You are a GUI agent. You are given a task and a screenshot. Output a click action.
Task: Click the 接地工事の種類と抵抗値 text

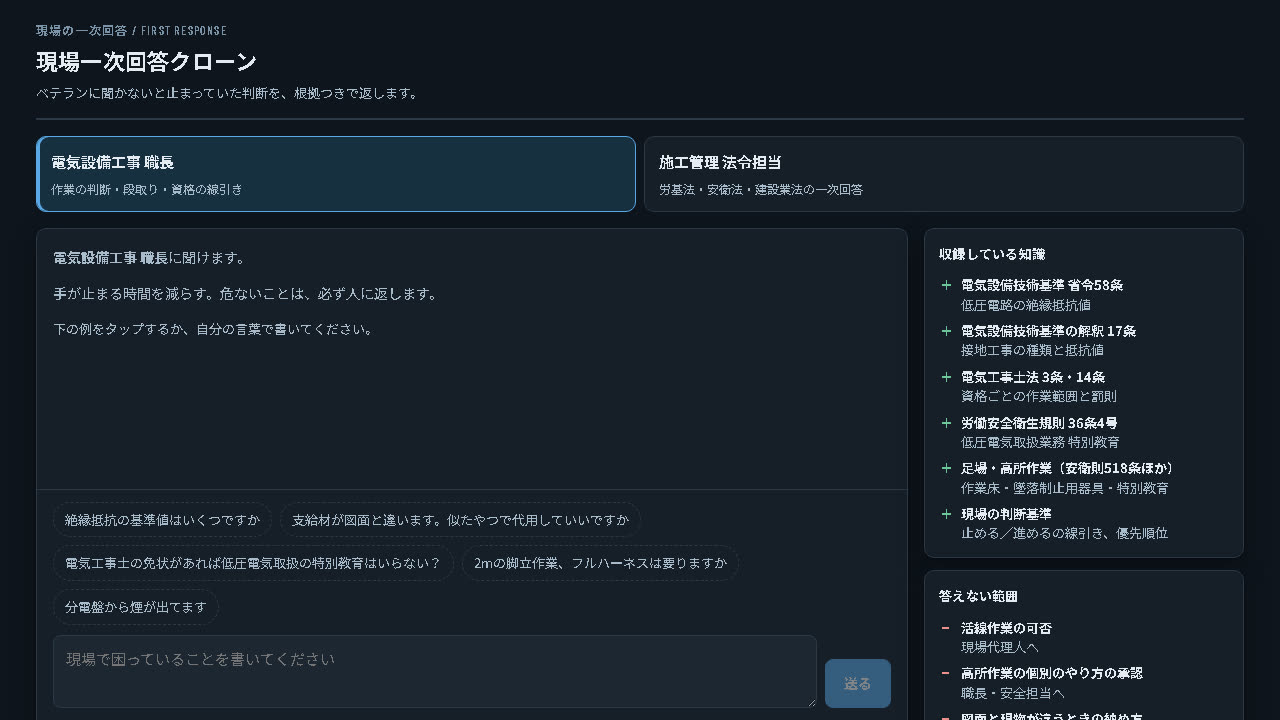[1032, 350]
